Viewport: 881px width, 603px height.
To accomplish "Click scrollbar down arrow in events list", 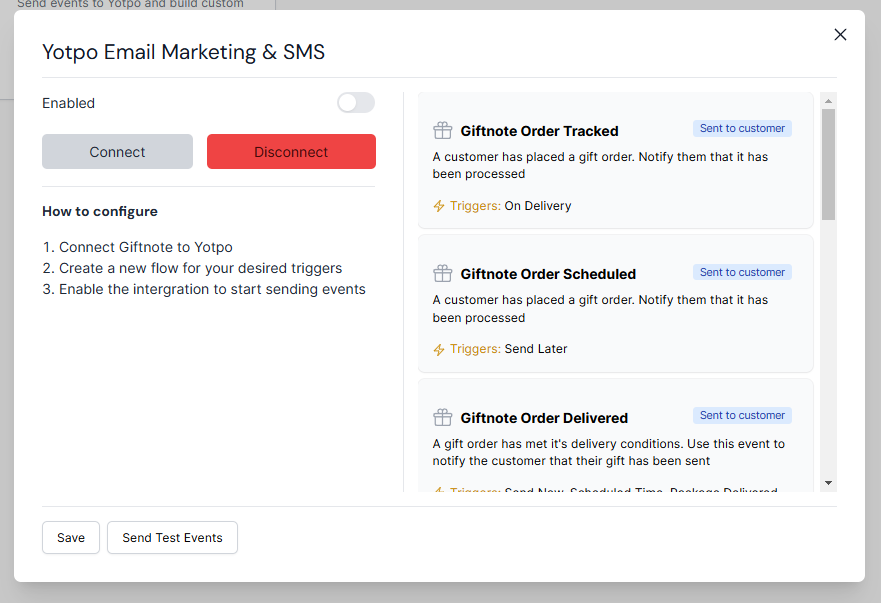I will point(828,483).
